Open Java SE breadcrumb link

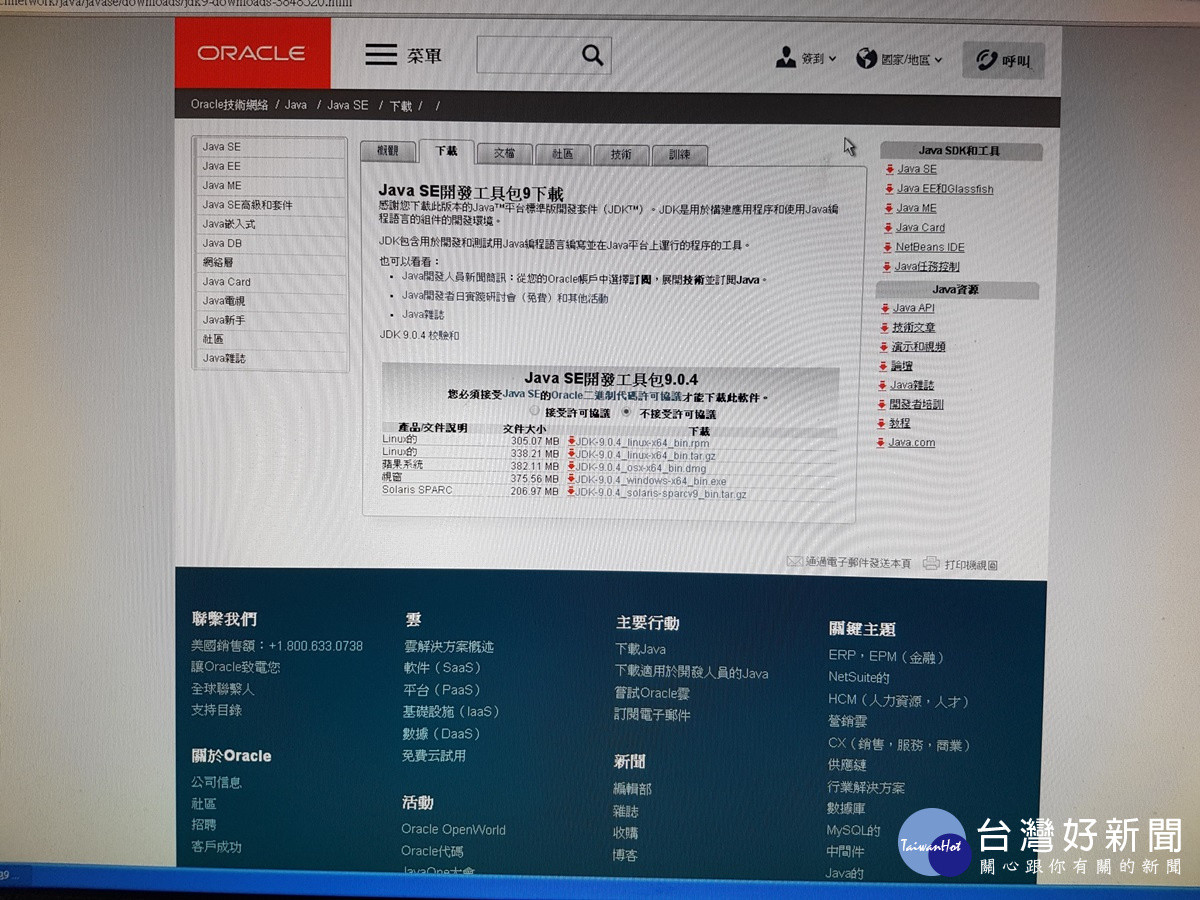pos(348,105)
